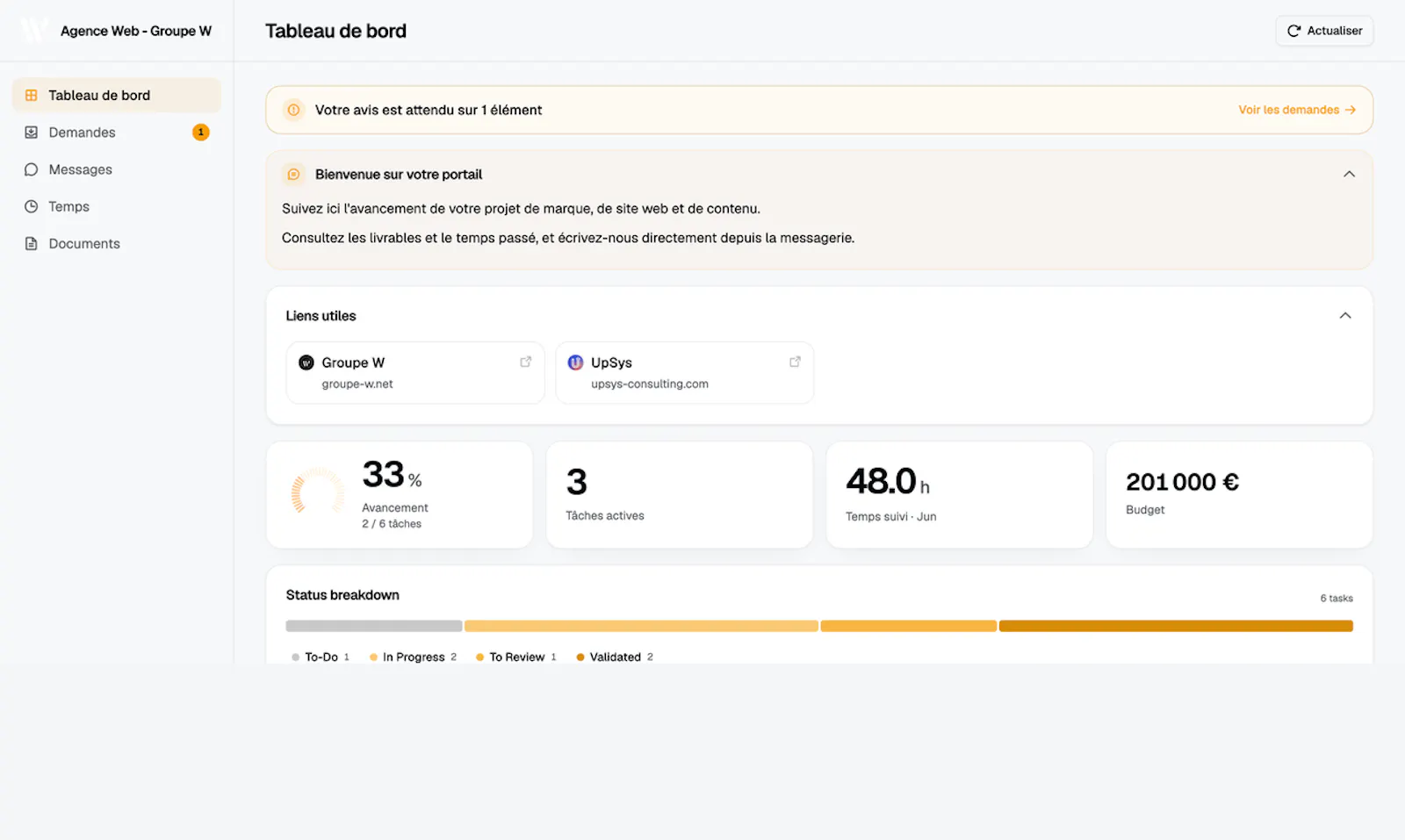1405x840 pixels.
Task: Click the To-Do legend entry
Action: point(321,657)
